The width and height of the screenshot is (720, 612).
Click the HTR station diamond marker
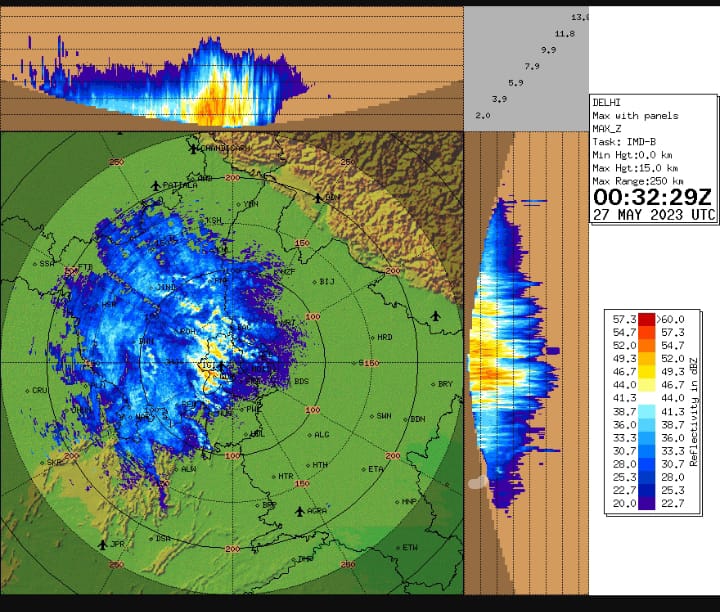pos(274,477)
